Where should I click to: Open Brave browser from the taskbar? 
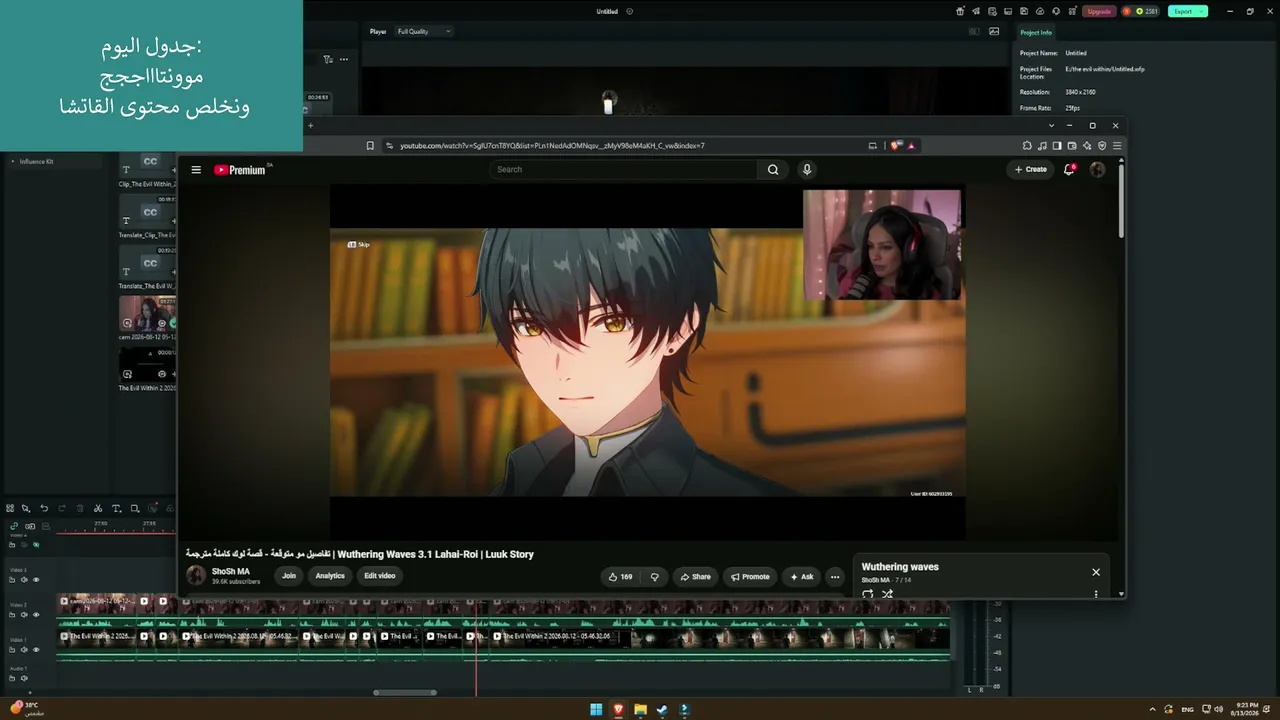618,710
